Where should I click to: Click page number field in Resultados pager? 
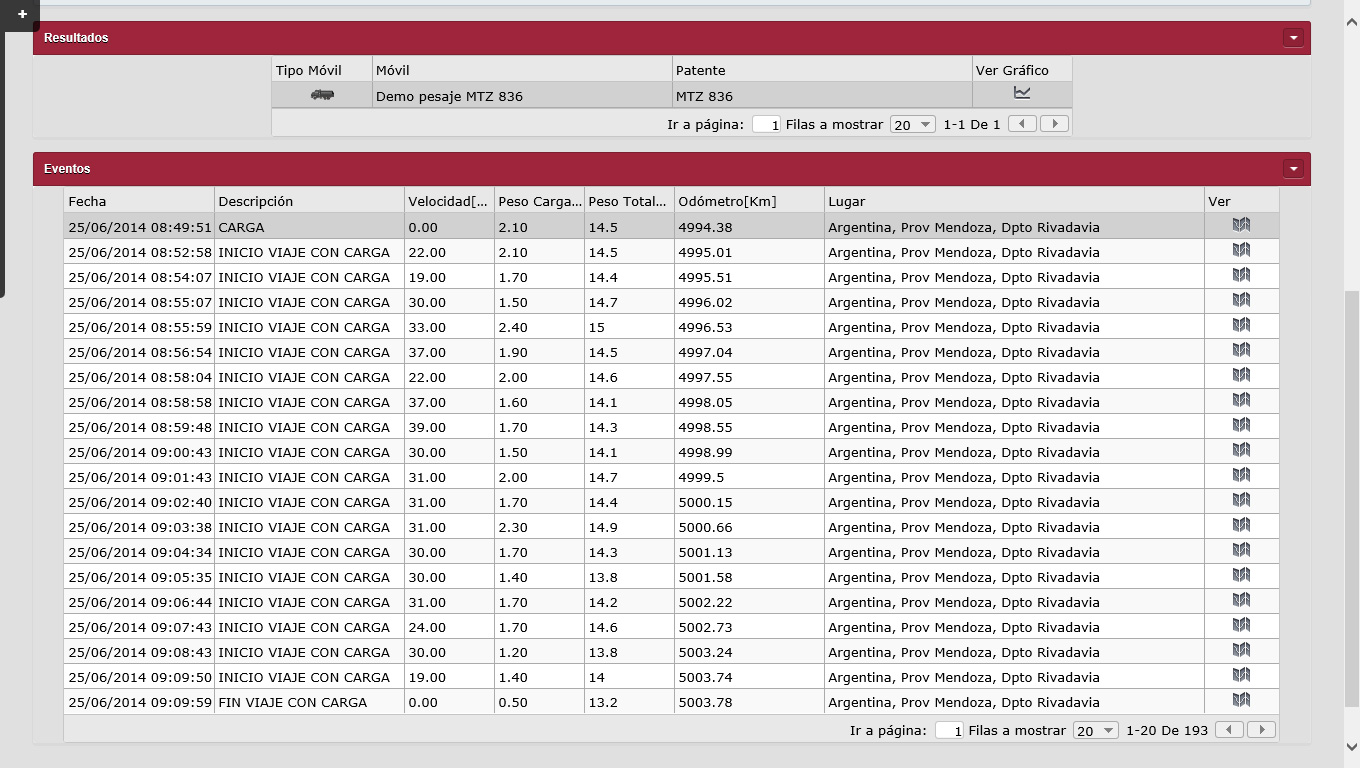[x=766, y=125]
